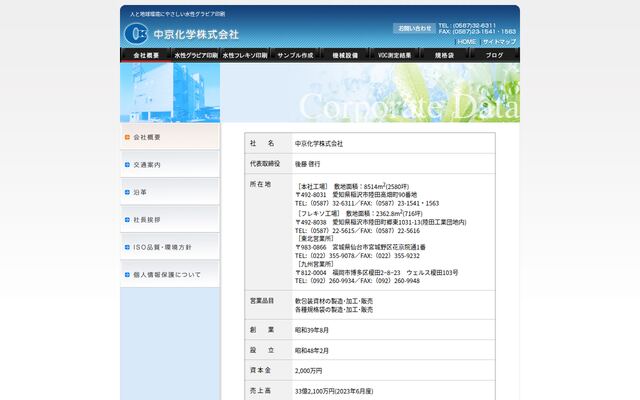The height and width of the screenshot is (400, 640).
Task: Click the TEL (092) 260-9934 line
Action: tap(357, 281)
